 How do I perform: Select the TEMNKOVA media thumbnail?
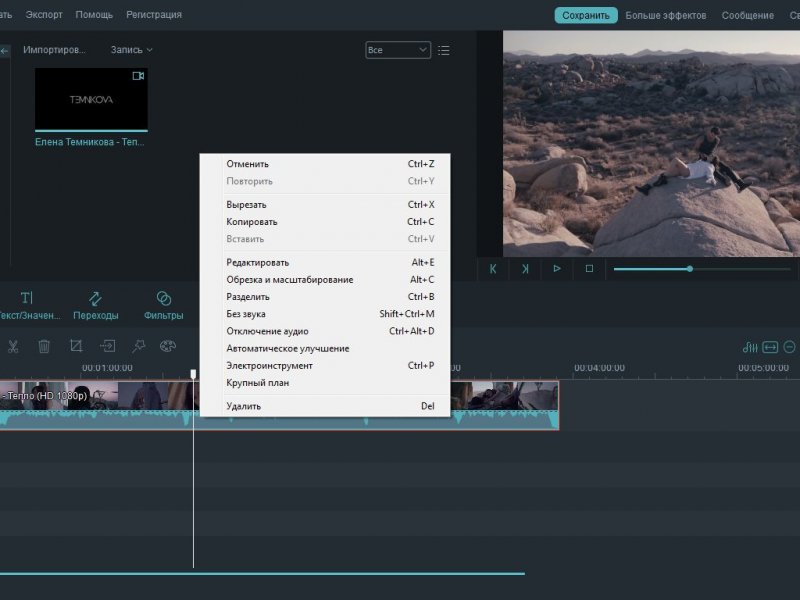coord(91,99)
